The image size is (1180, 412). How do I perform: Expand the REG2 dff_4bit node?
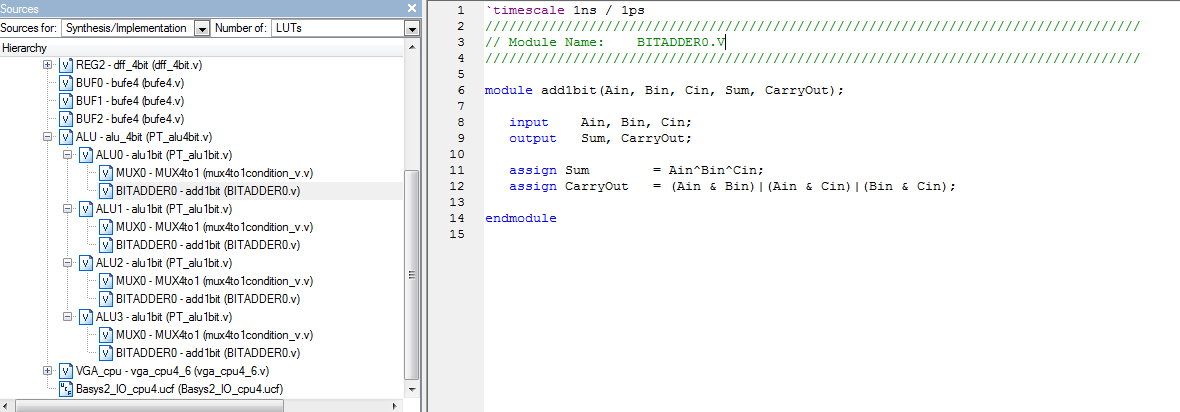(48, 65)
